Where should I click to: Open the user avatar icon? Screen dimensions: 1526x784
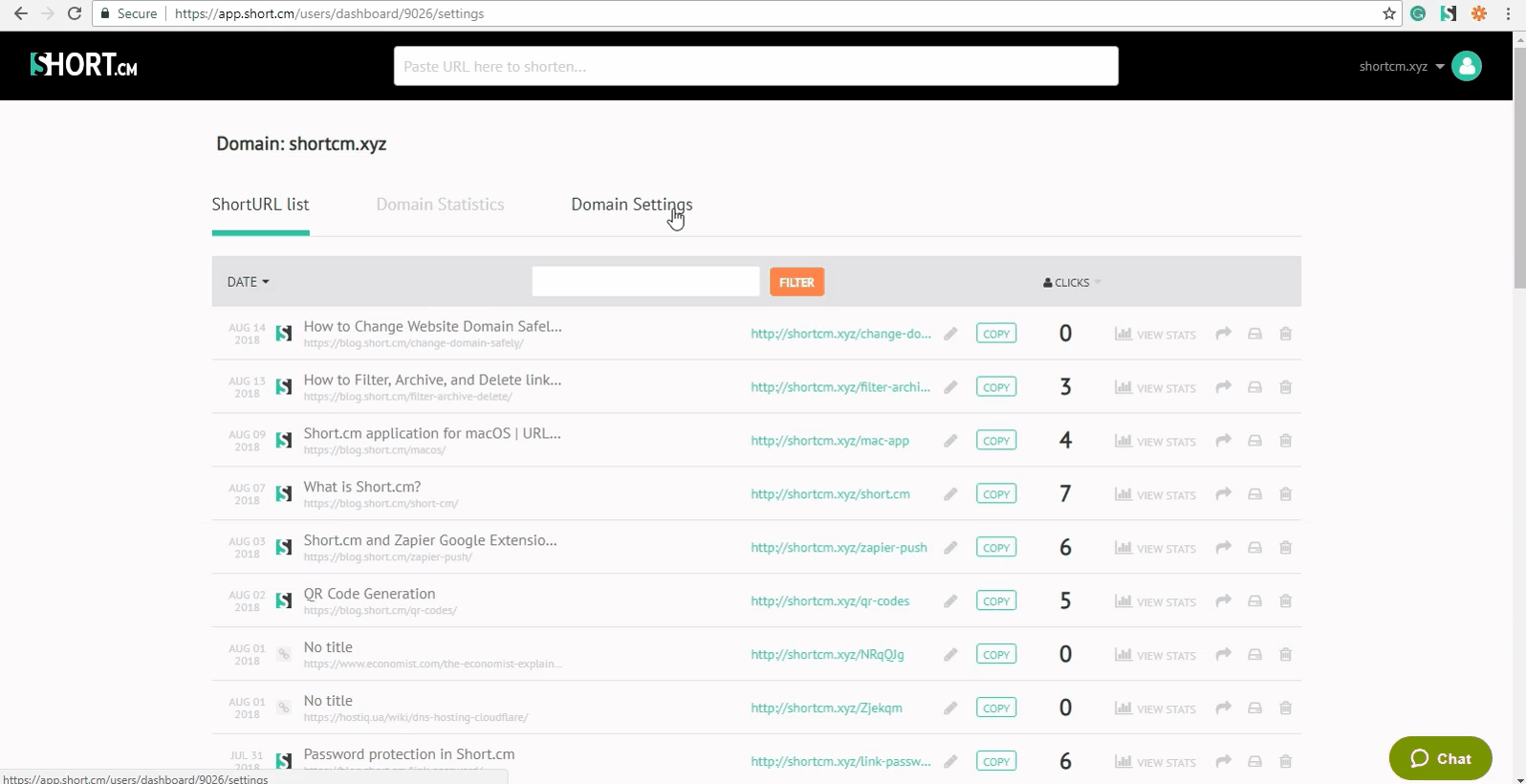click(1467, 66)
